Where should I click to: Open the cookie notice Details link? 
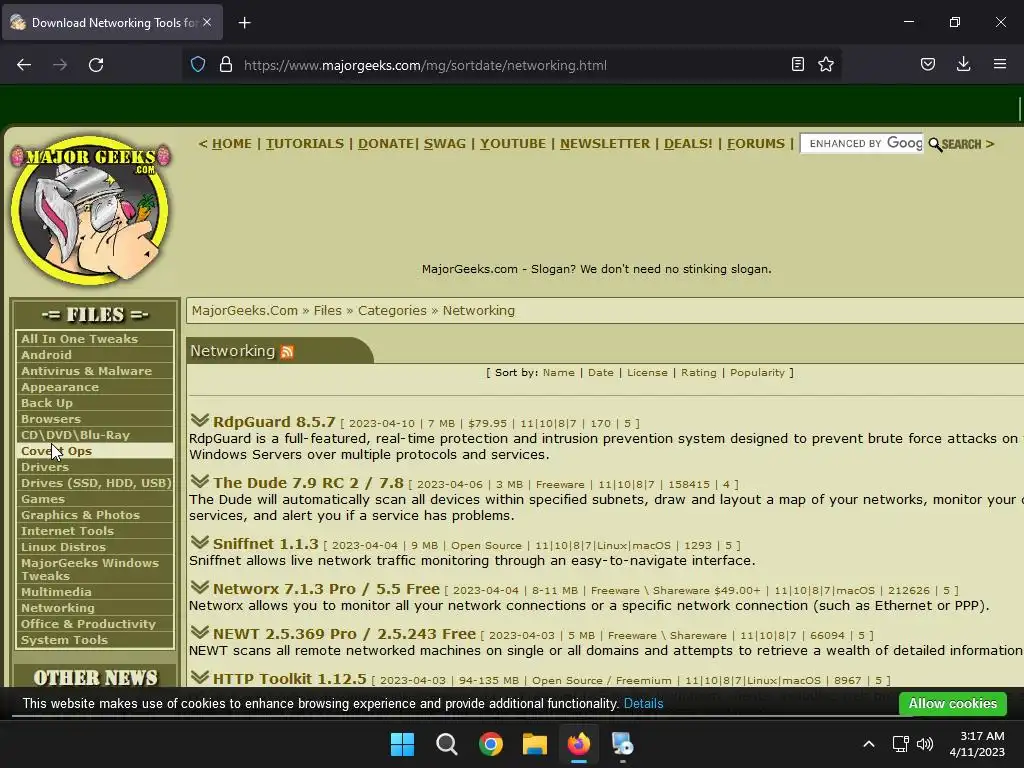[643, 703]
